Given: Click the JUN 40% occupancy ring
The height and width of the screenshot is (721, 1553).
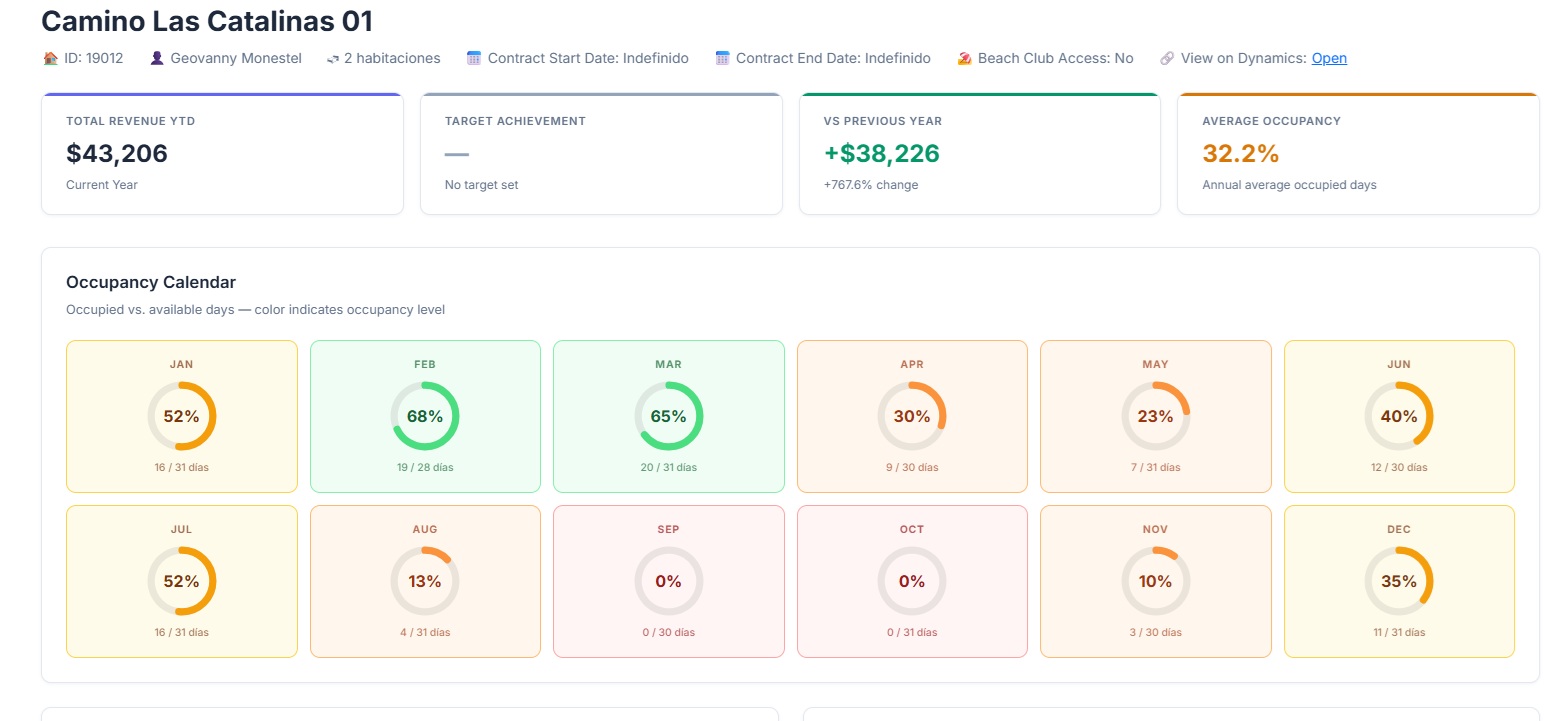Looking at the screenshot, I should (1399, 416).
